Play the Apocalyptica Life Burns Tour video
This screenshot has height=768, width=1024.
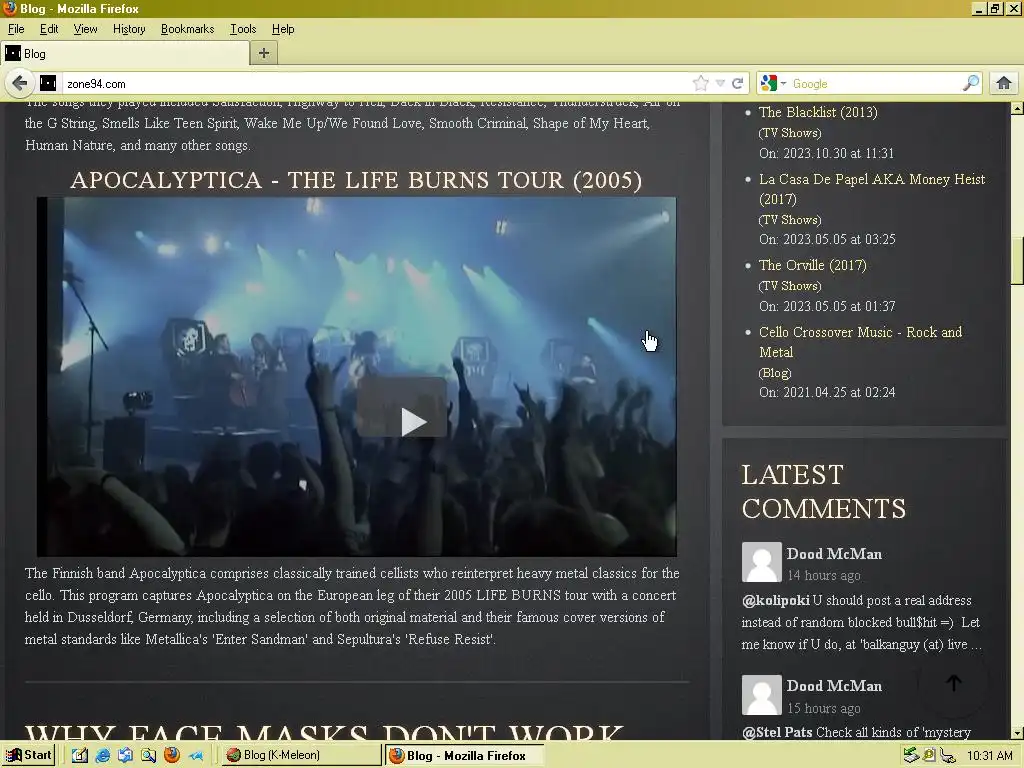point(402,408)
